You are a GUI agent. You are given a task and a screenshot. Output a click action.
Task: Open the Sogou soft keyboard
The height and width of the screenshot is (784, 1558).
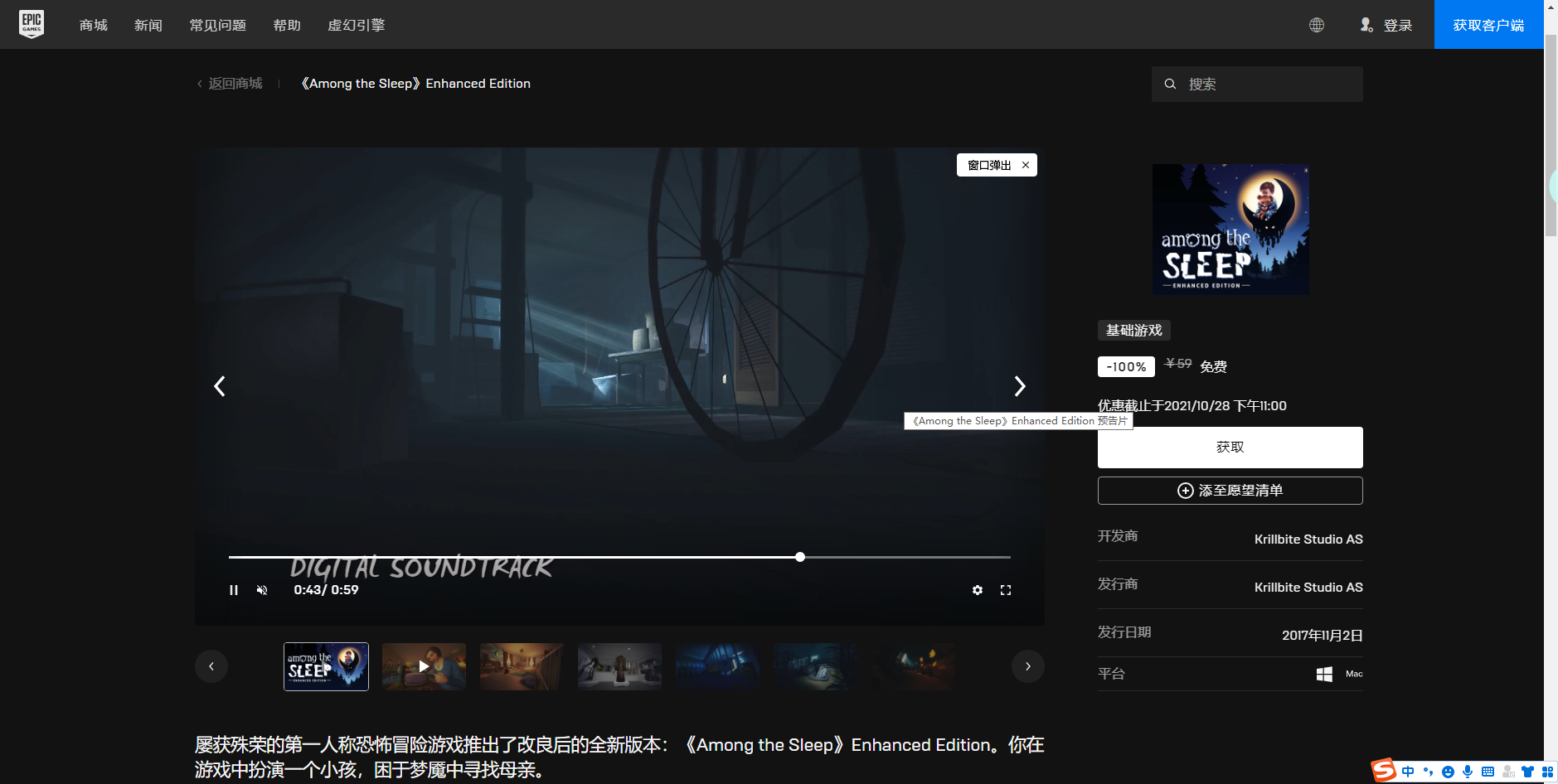pos(1488,771)
